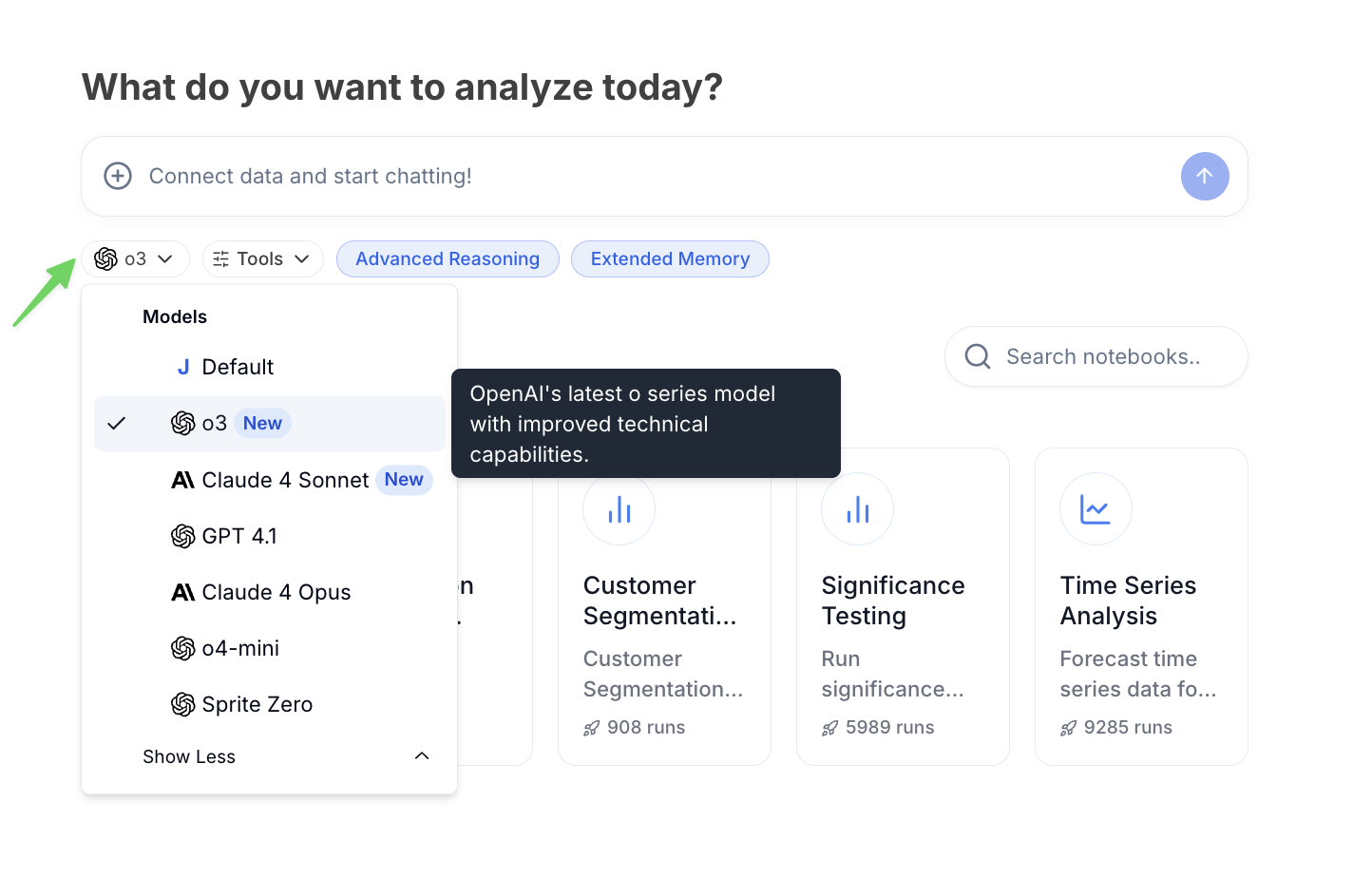The width and height of the screenshot is (1372, 878).
Task: Choose Claude 4 Sonnet model
Action: tap(270, 480)
